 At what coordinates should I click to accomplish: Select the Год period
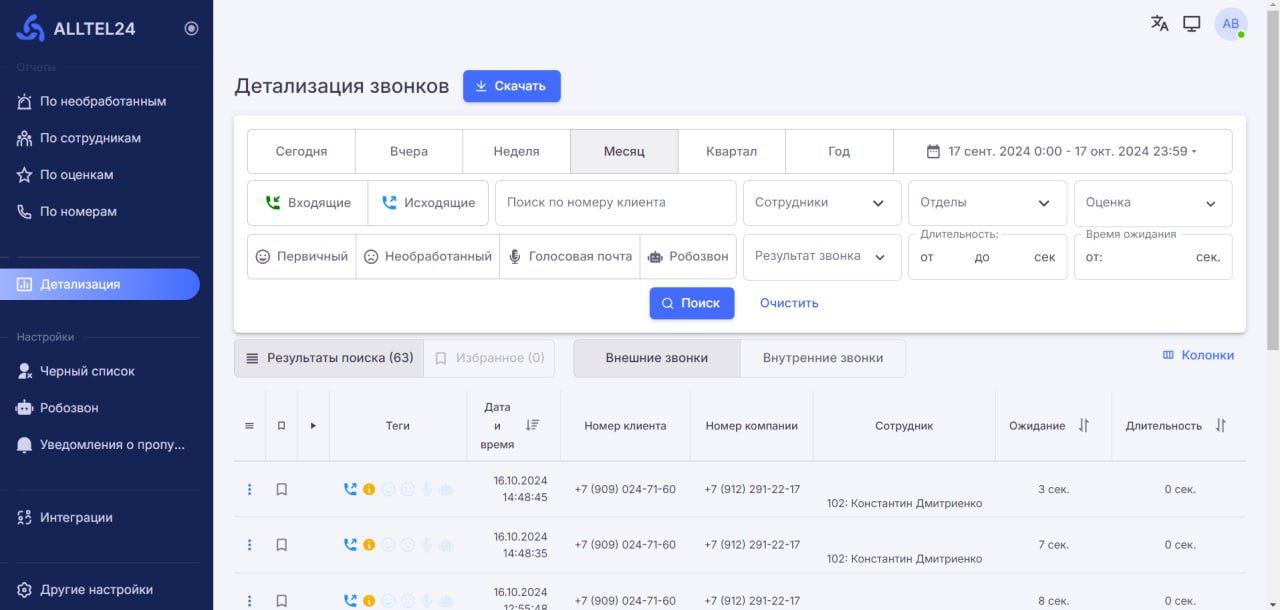tap(839, 152)
